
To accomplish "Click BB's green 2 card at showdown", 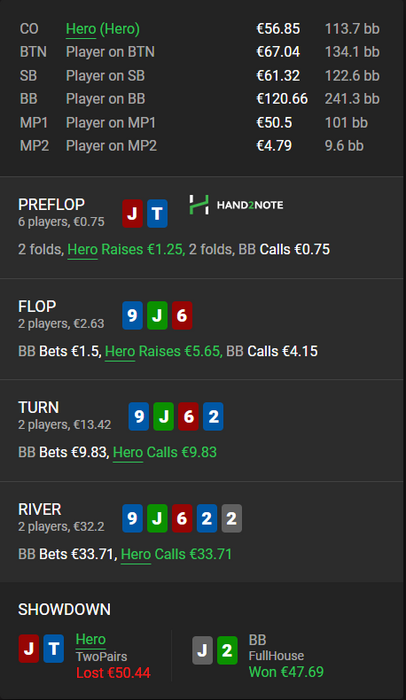I will [x=227, y=650].
